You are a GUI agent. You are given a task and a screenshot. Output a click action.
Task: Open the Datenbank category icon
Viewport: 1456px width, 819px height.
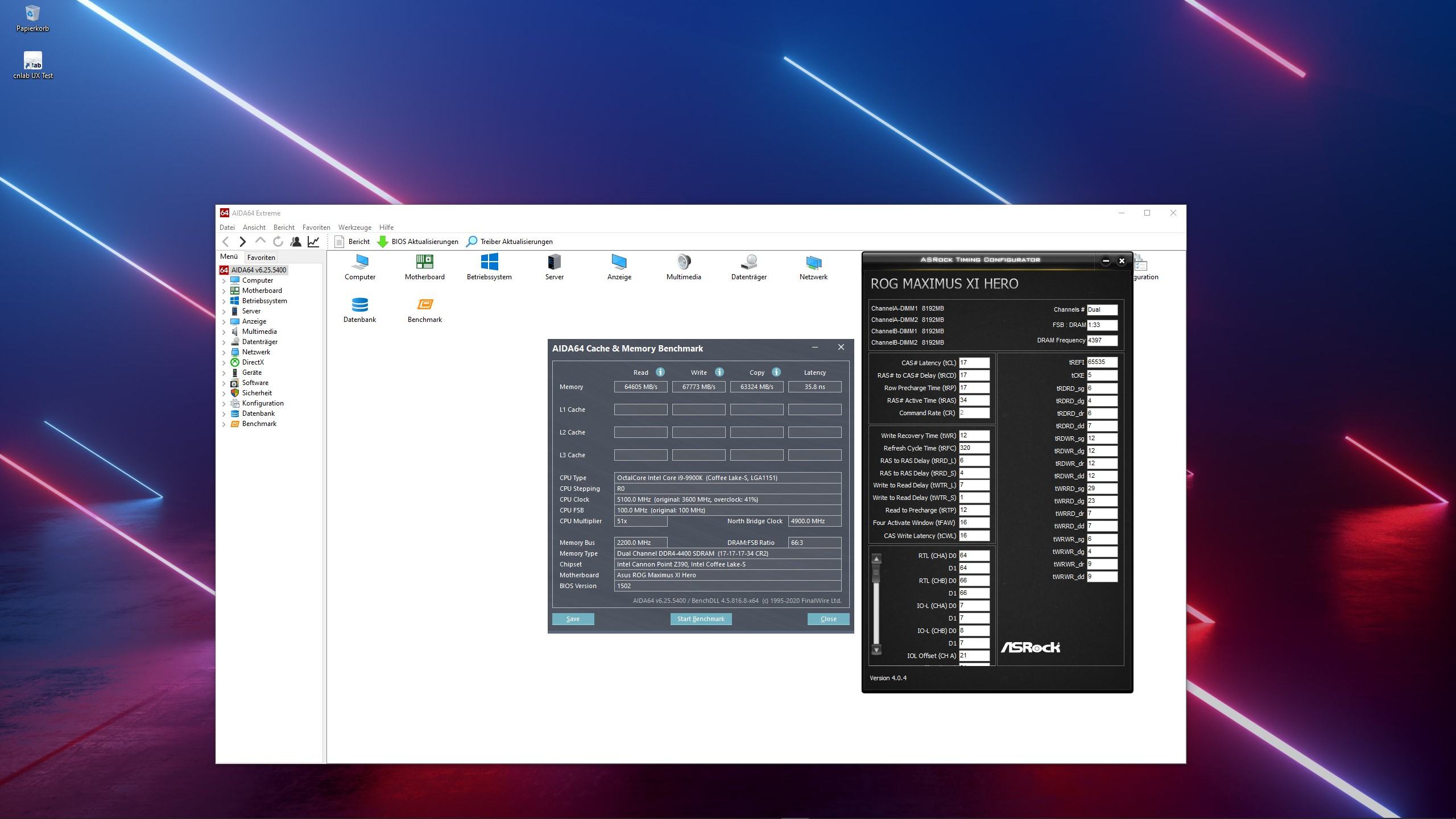pos(360,310)
